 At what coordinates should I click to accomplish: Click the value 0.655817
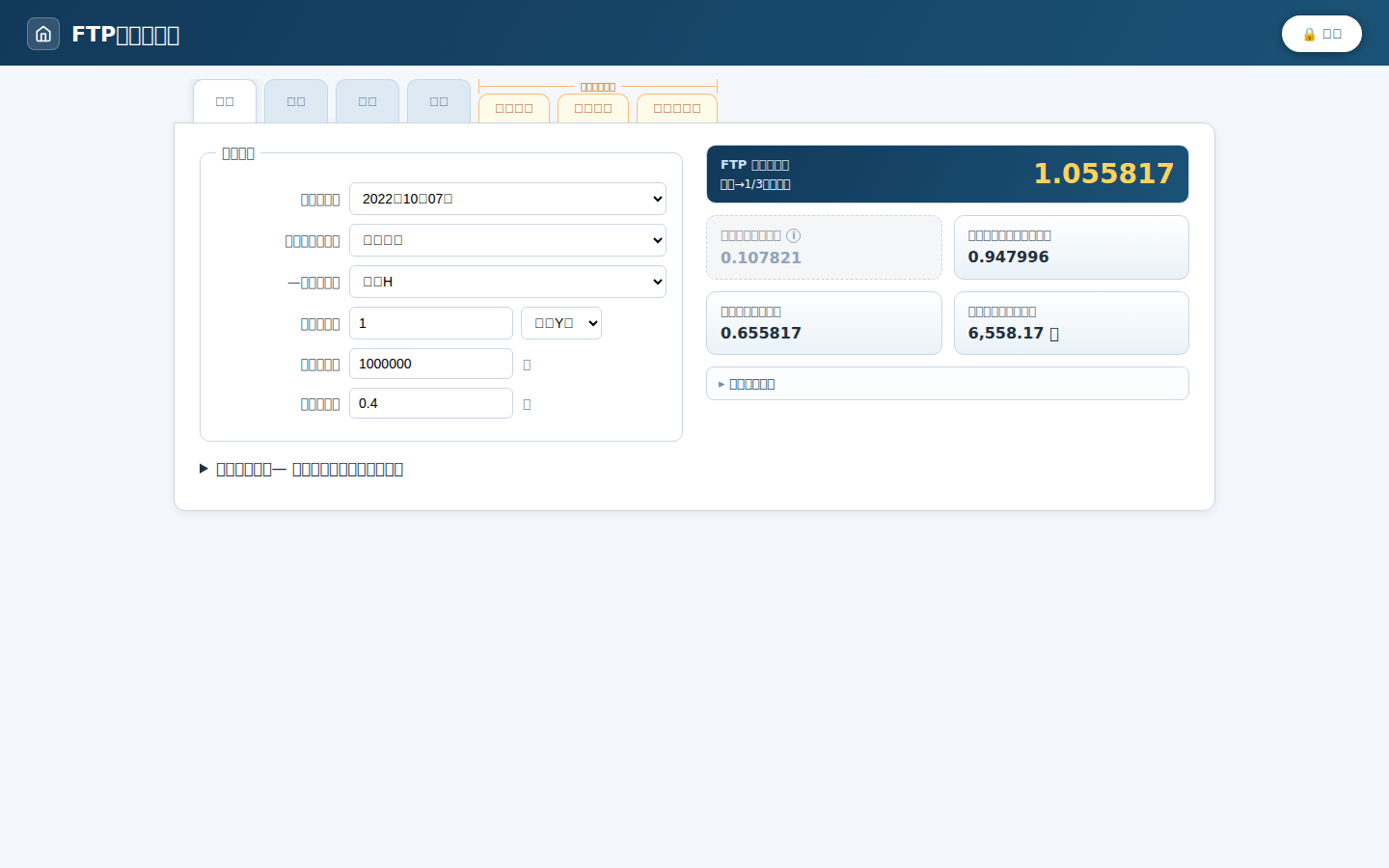pyautogui.click(x=761, y=333)
